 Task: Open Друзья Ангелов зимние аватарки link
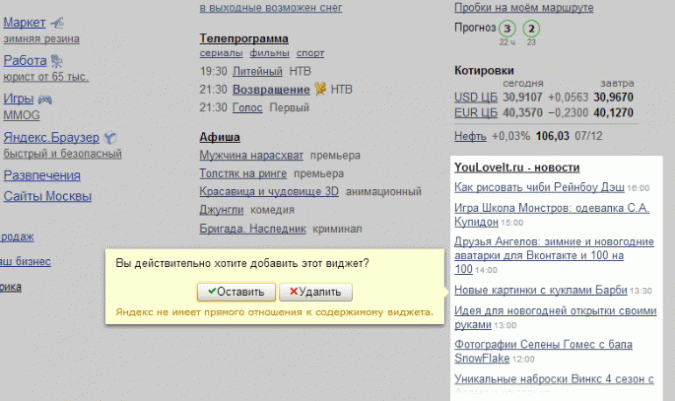[554, 256]
